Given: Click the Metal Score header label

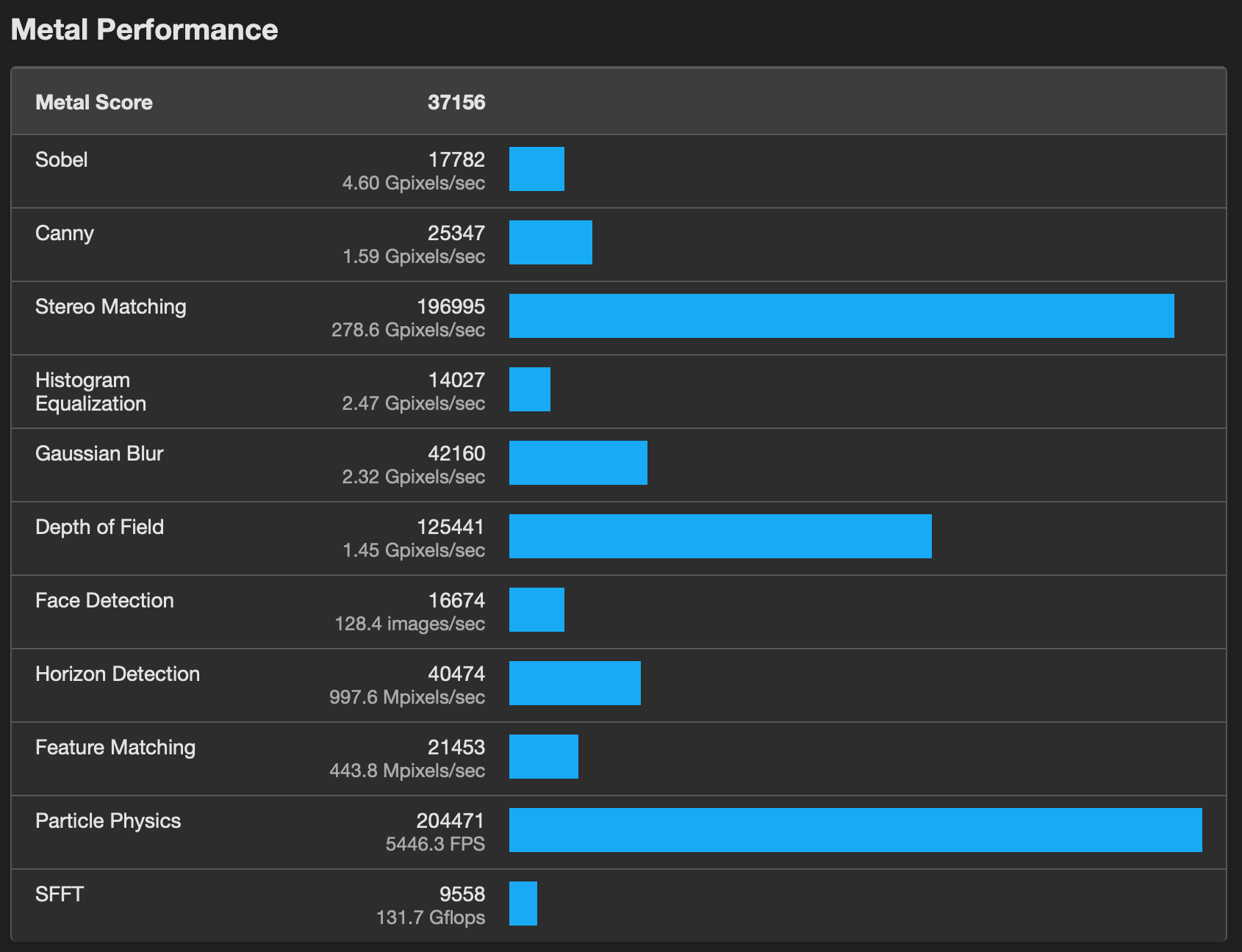Looking at the screenshot, I should [94, 102].
